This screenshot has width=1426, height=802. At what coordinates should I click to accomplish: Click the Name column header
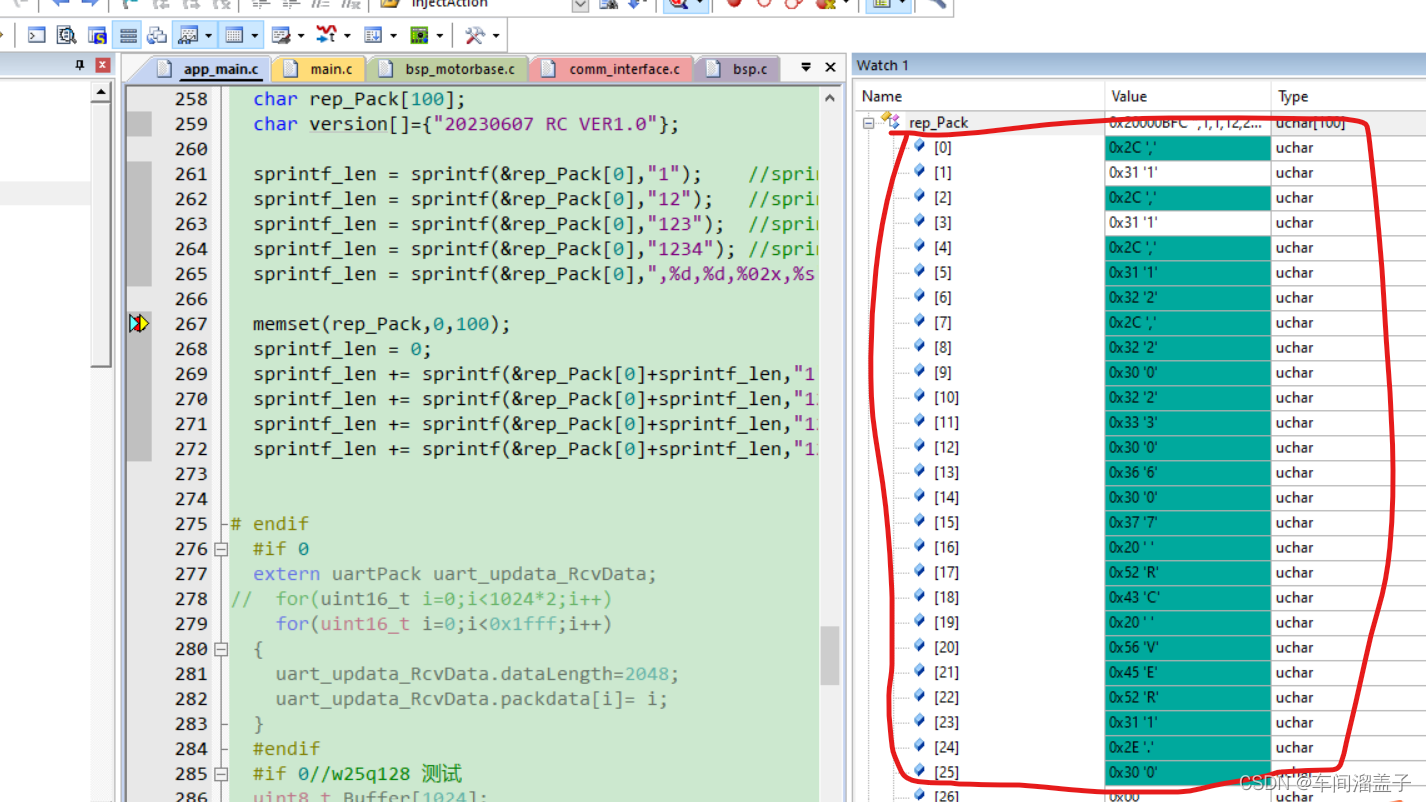(x=882, y=96)
